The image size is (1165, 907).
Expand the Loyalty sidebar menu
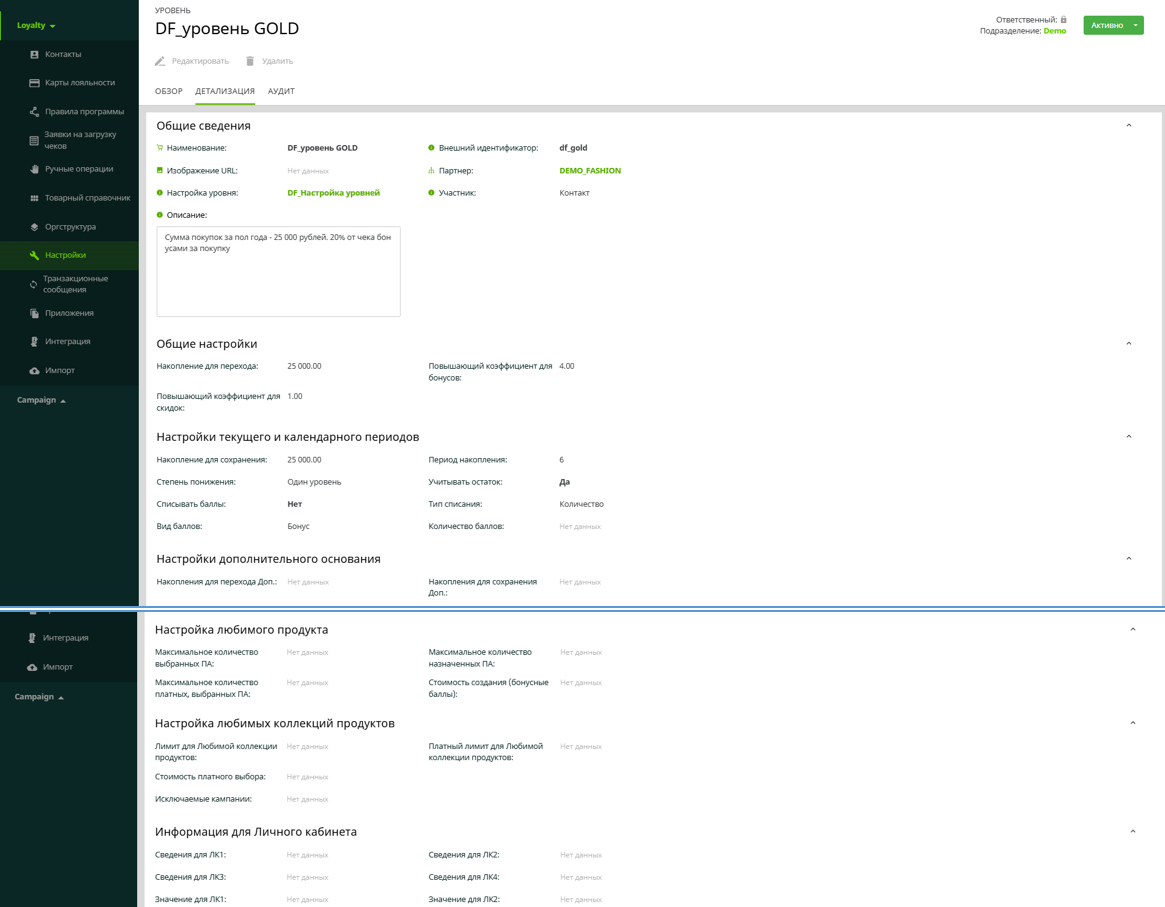click(37, 25)
